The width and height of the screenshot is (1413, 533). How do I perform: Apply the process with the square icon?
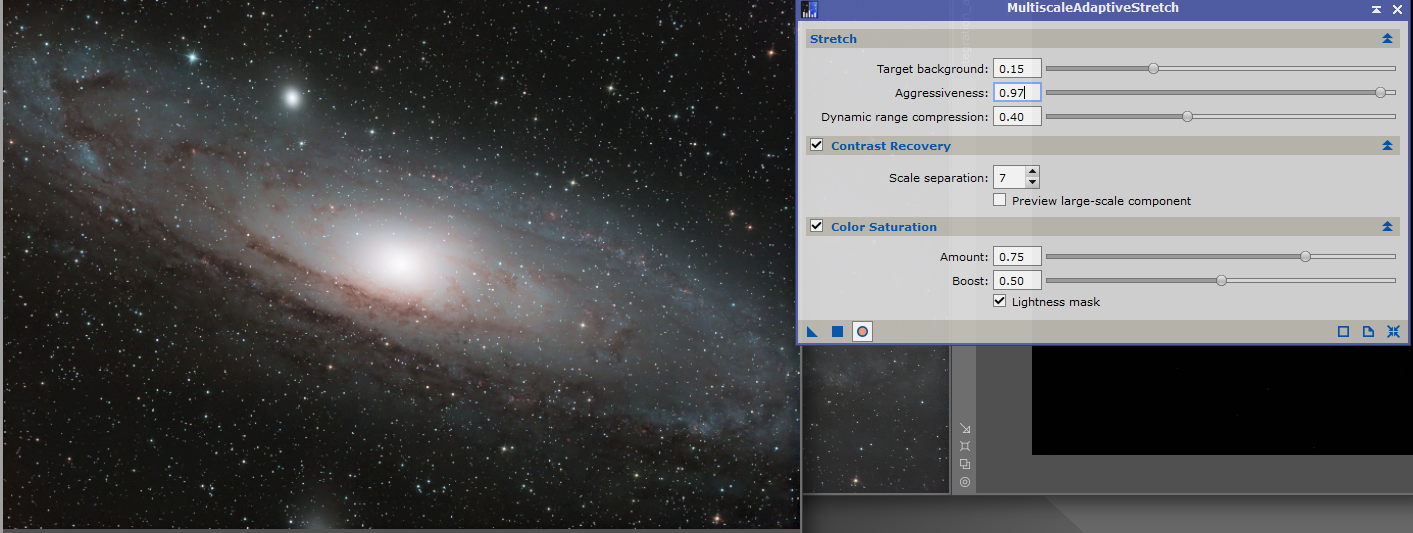[x=837, y=331]
